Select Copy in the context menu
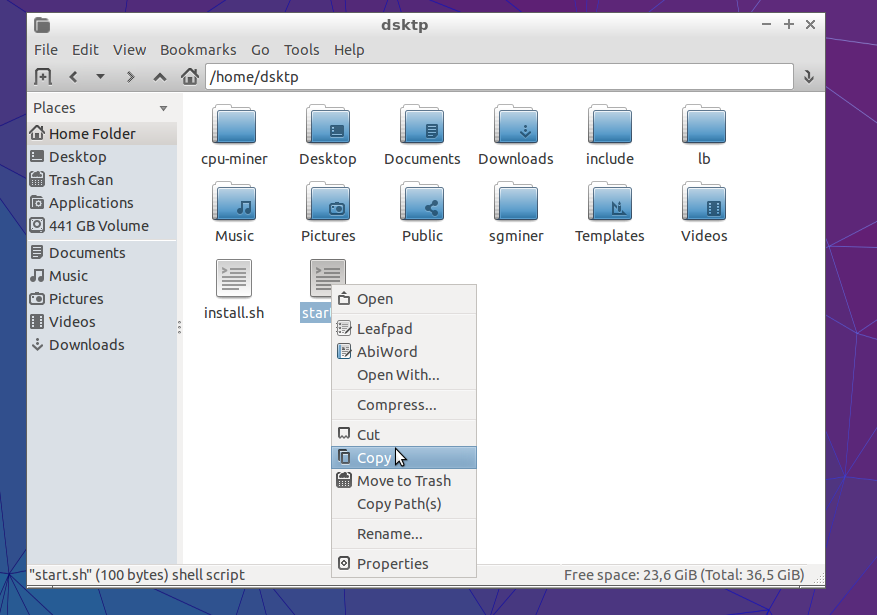877x615 pixels. (x=374, y=458)
